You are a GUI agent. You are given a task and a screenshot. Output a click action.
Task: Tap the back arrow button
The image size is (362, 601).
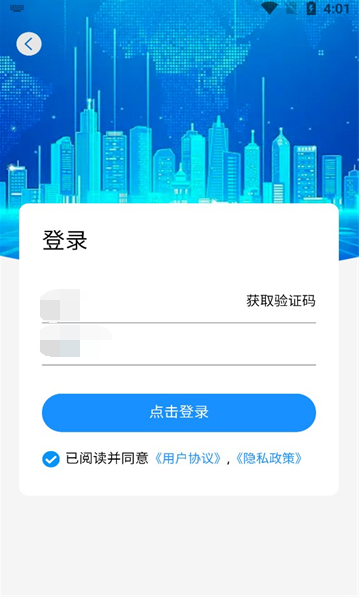(x=29, y=44)
